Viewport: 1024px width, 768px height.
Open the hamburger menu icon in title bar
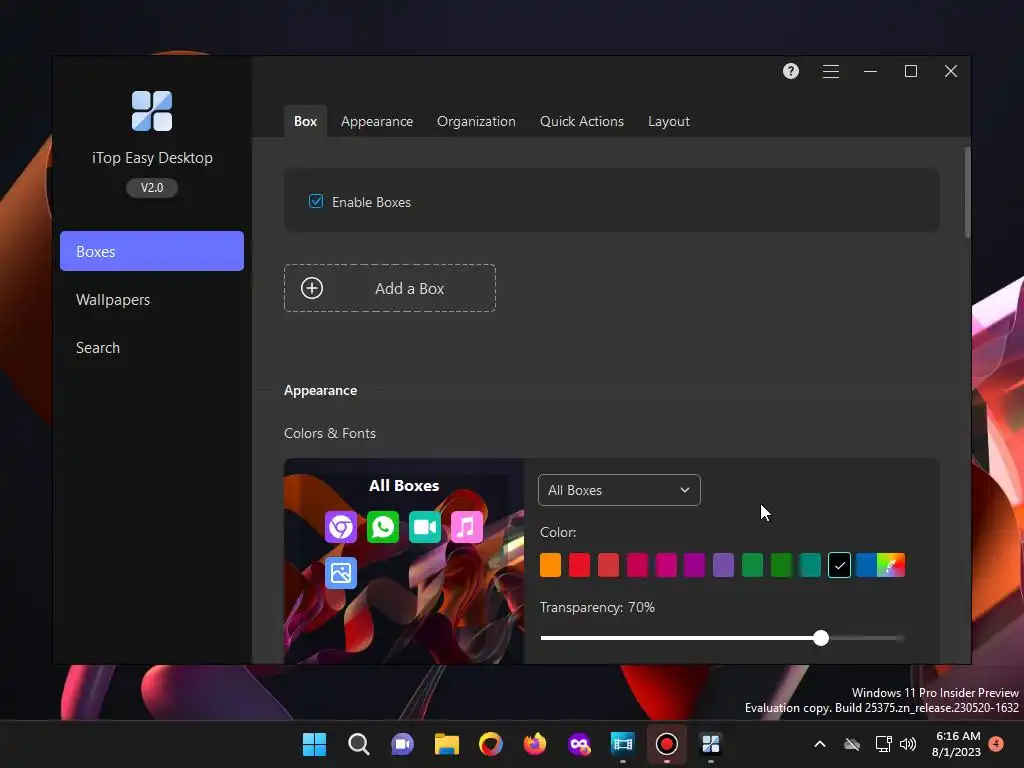click(831, 71)
